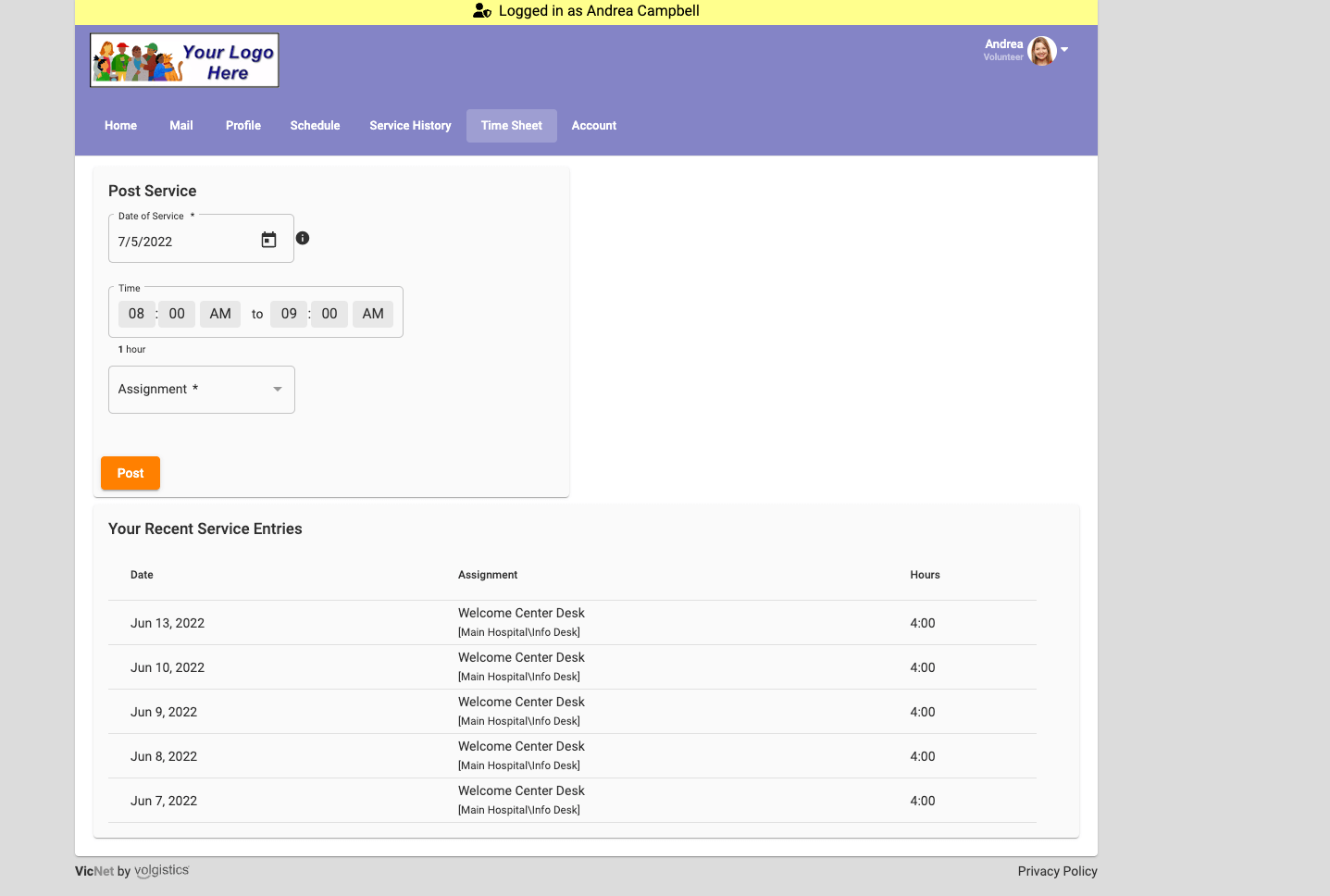Screen dimensions: 1330x896
Task: Toggle AM for the end time
Action: pyautogui.click(x=372, y=314)
